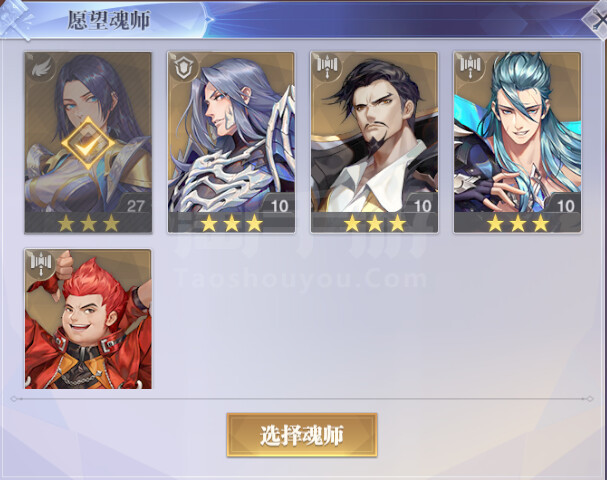Click the class icon on the red-haired character card
Image resolution: width=607 pixels, height=480 pixels.
coord(41,265)
